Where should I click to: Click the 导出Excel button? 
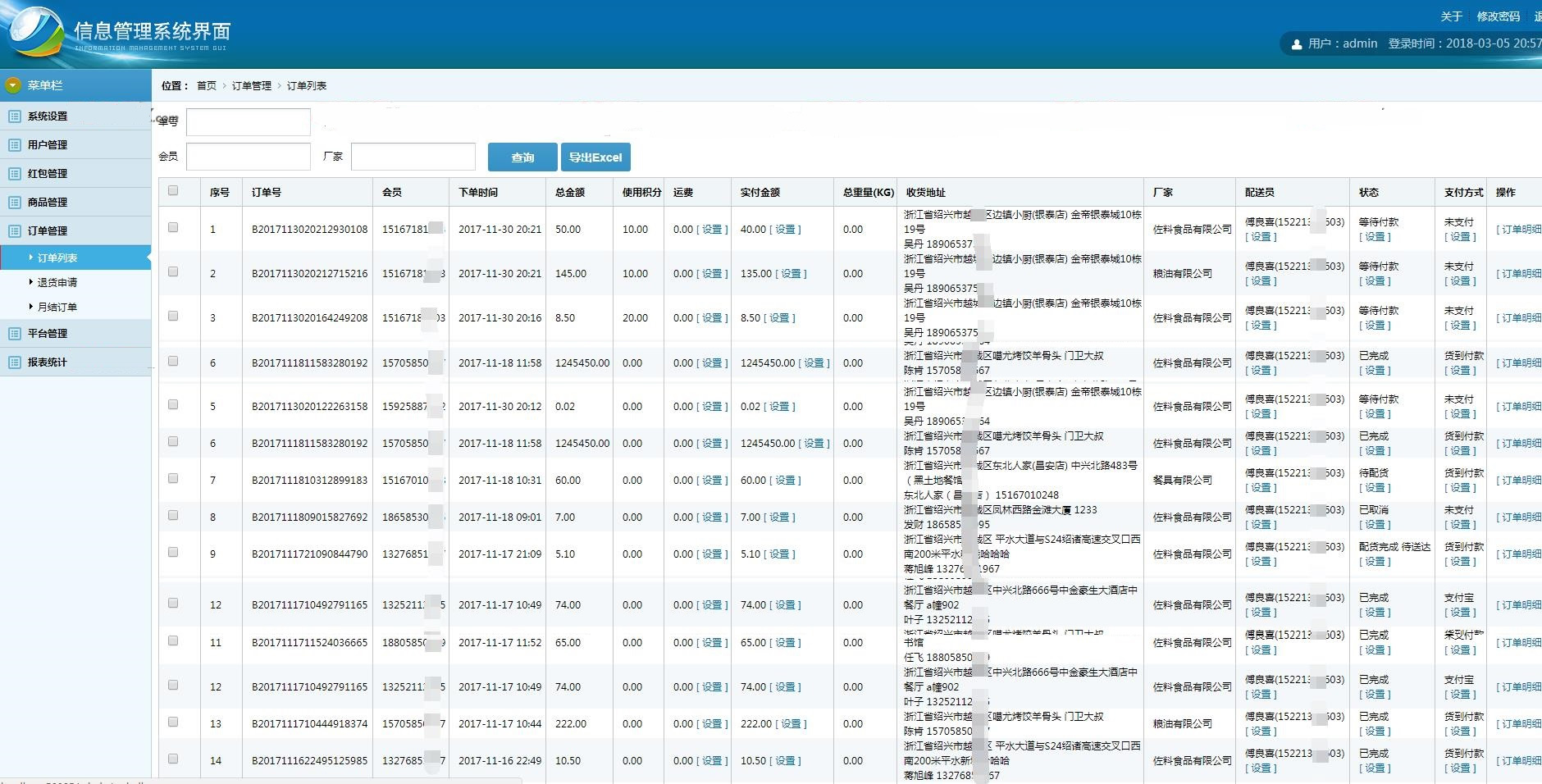tap(596, 157)
